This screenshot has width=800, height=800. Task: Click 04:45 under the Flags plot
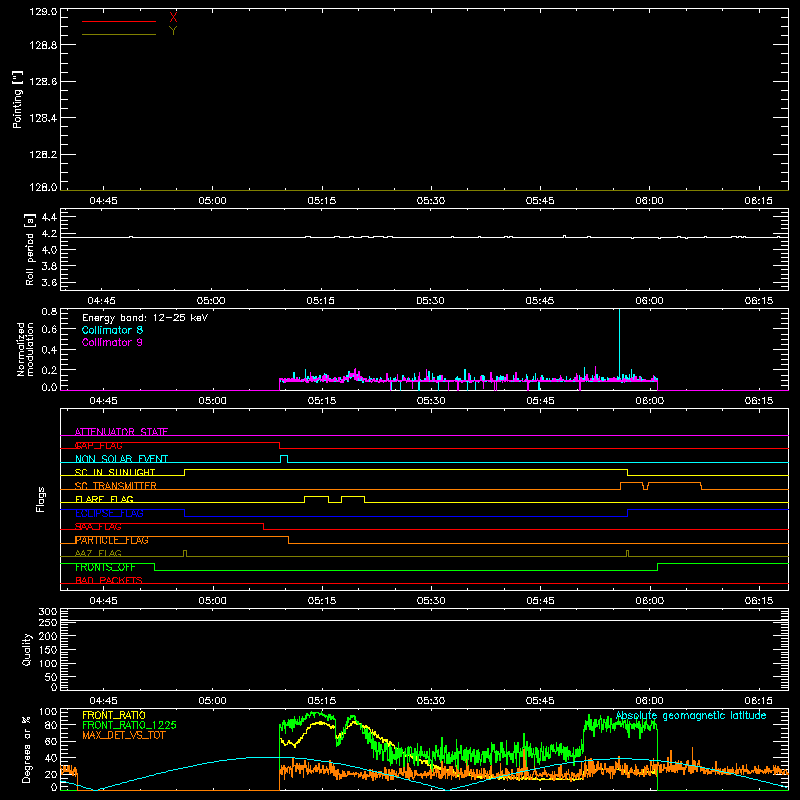tap(103, 601)
